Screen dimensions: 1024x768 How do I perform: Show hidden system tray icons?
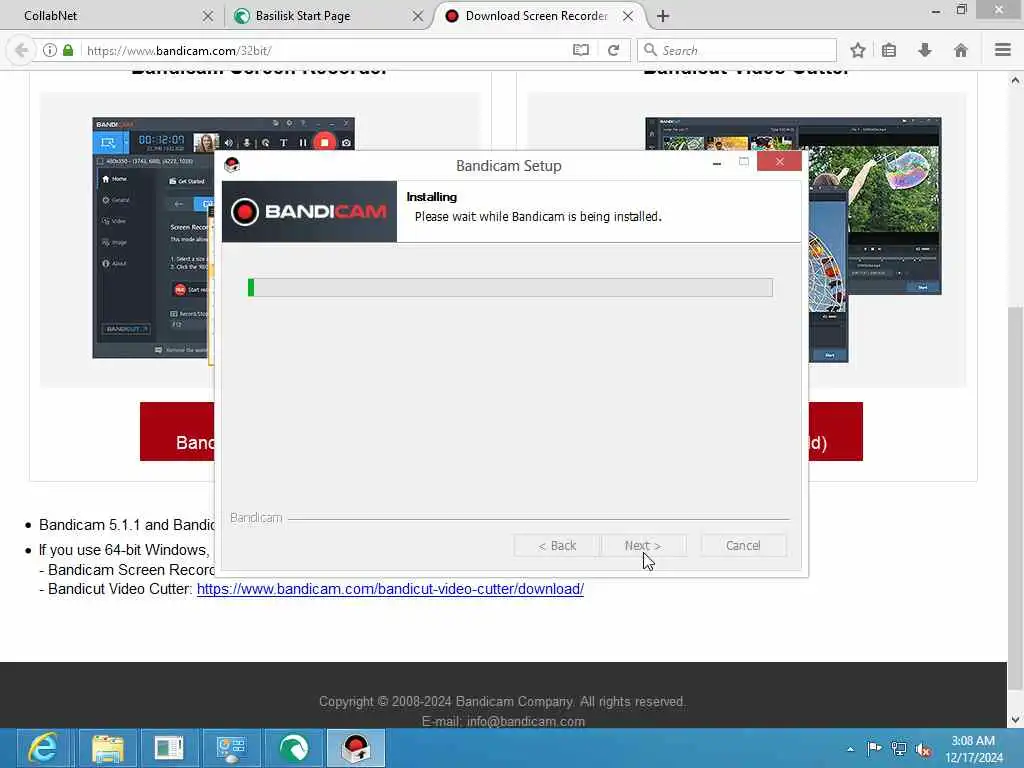click(x=850, y=749)
